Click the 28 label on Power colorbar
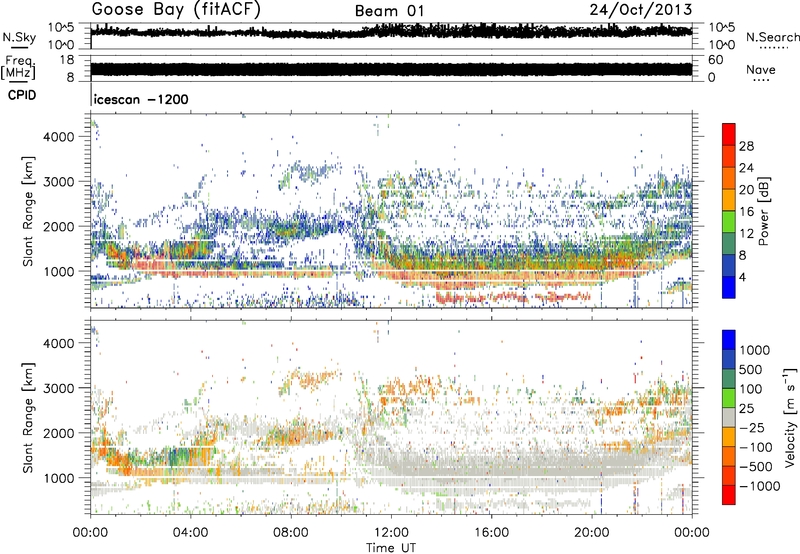The height and width of the screenshot is (554, 800). point(746,146)
